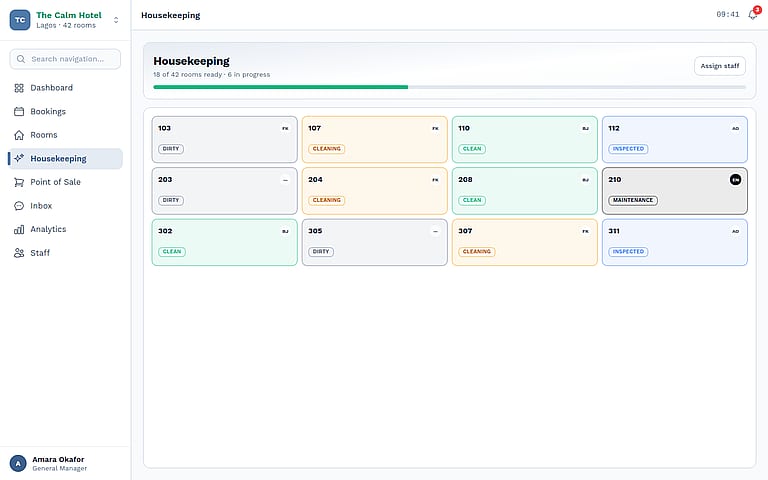Click the General Manager role text
This screenshot has height=480, width=768.
click(x=60, y=469)
